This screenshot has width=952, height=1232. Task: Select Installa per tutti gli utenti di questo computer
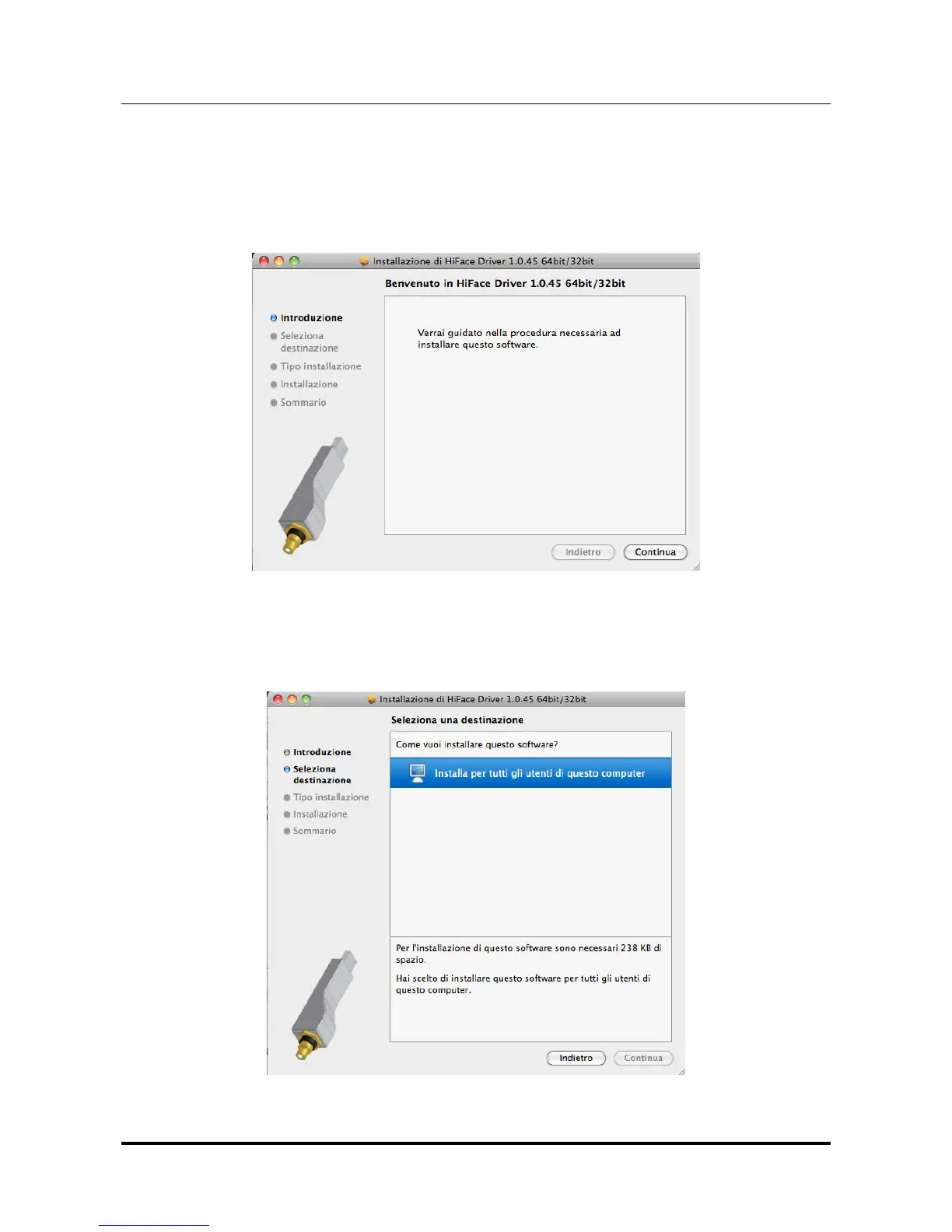[530, 773]
